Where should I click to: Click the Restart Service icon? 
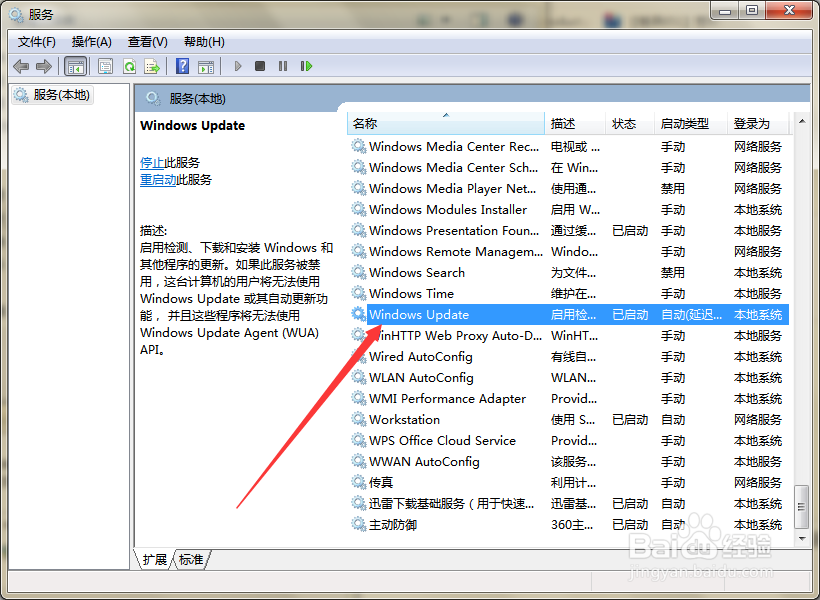306,66
